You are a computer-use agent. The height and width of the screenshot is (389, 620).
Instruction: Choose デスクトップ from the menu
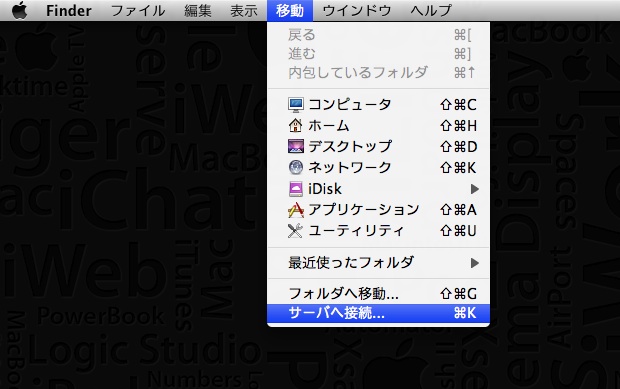tap(378, 147)
